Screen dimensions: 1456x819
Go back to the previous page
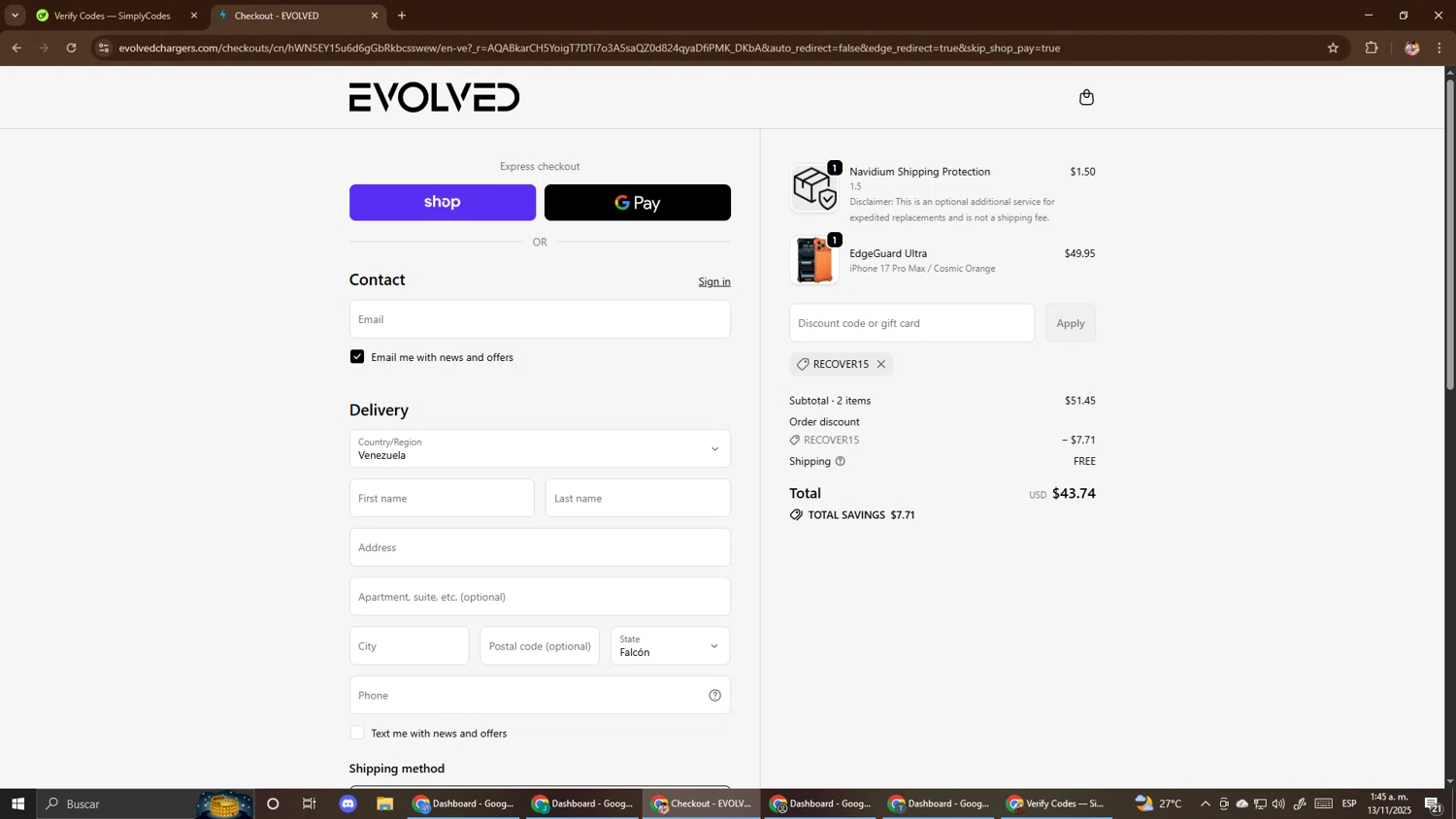click(x=16, y=48)
